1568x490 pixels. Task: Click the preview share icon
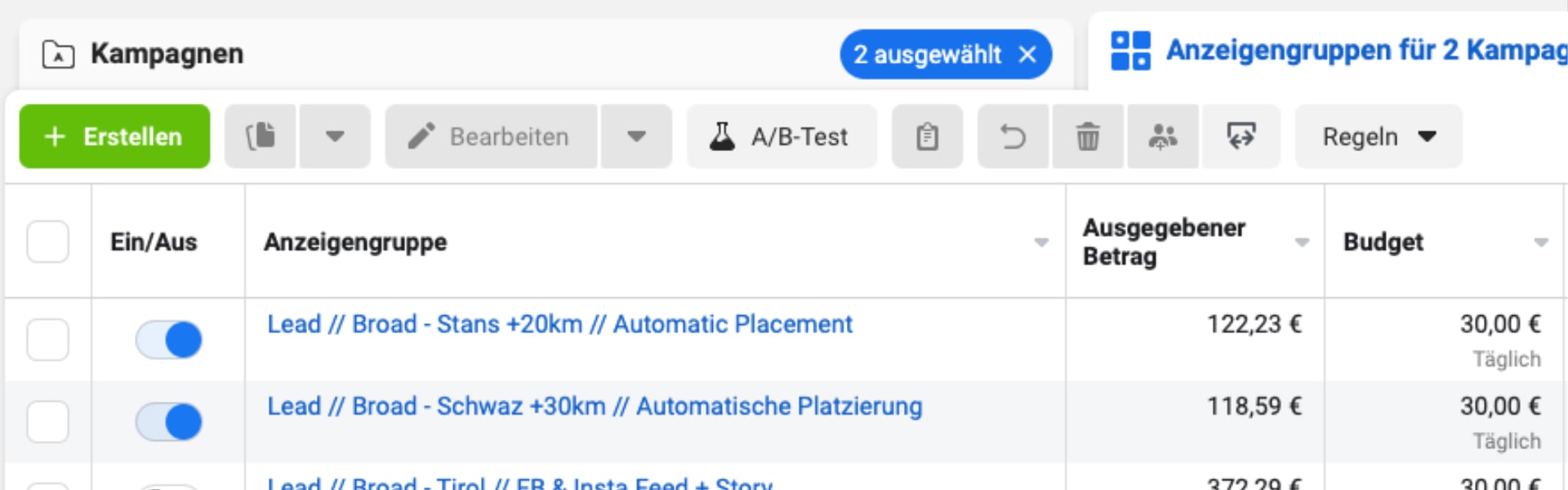[x=1241, y=136]
